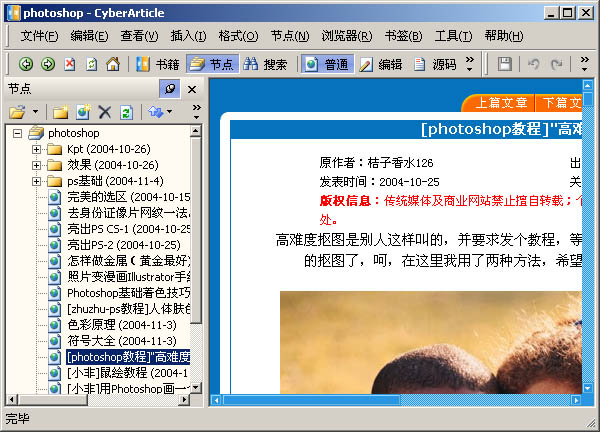The width and height of the screenshot is (600, 432).
Task: Select the 亮出PS CS-1 node
Action: pos(129,229)
